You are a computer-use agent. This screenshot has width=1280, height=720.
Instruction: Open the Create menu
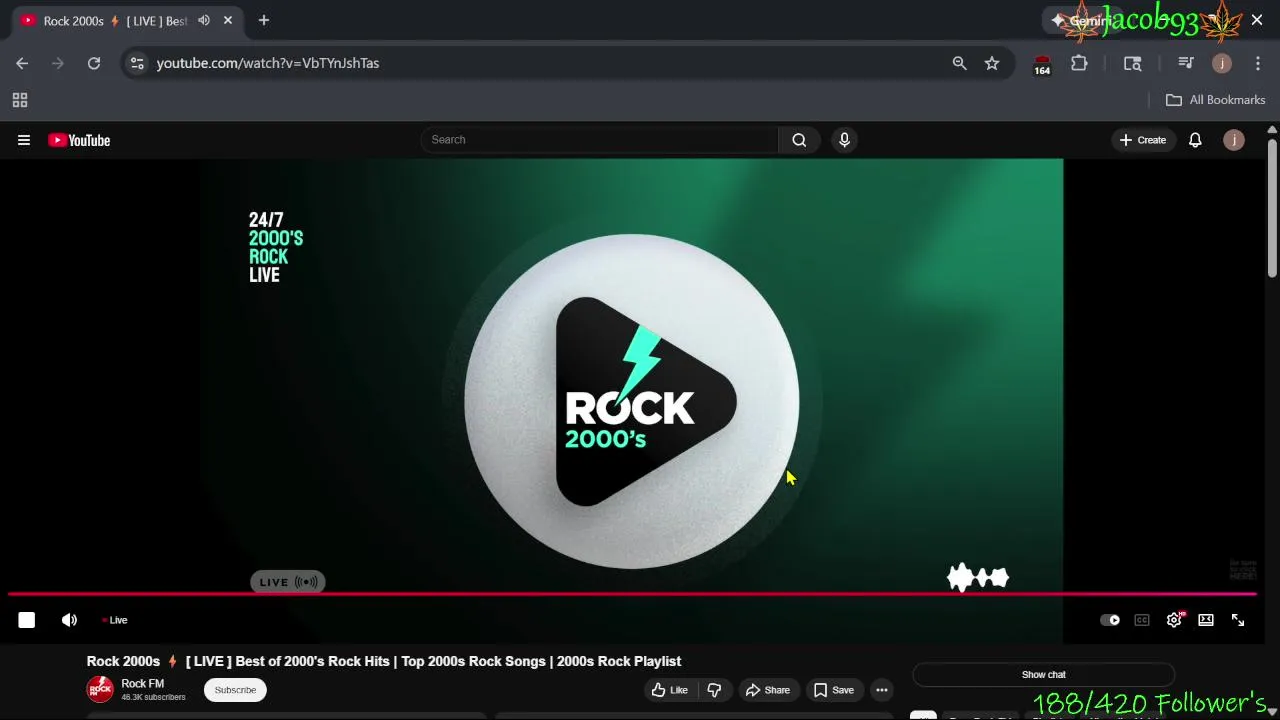coord(1143,140)
